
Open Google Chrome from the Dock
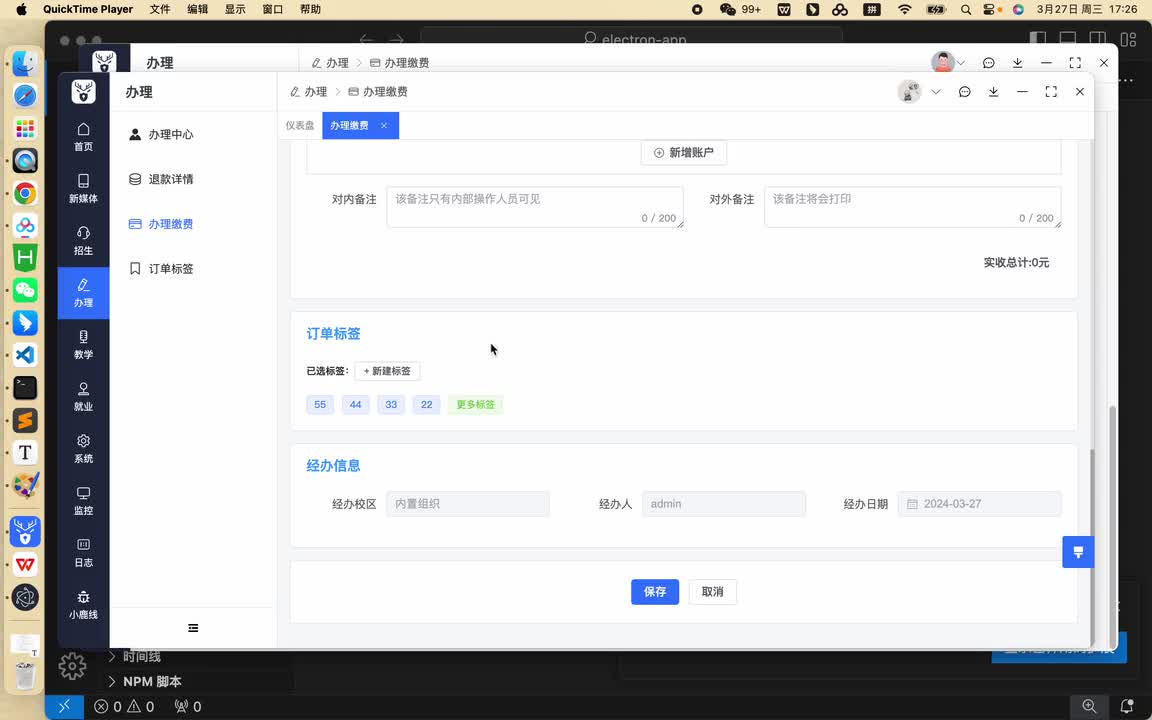[x=25, y=193]
